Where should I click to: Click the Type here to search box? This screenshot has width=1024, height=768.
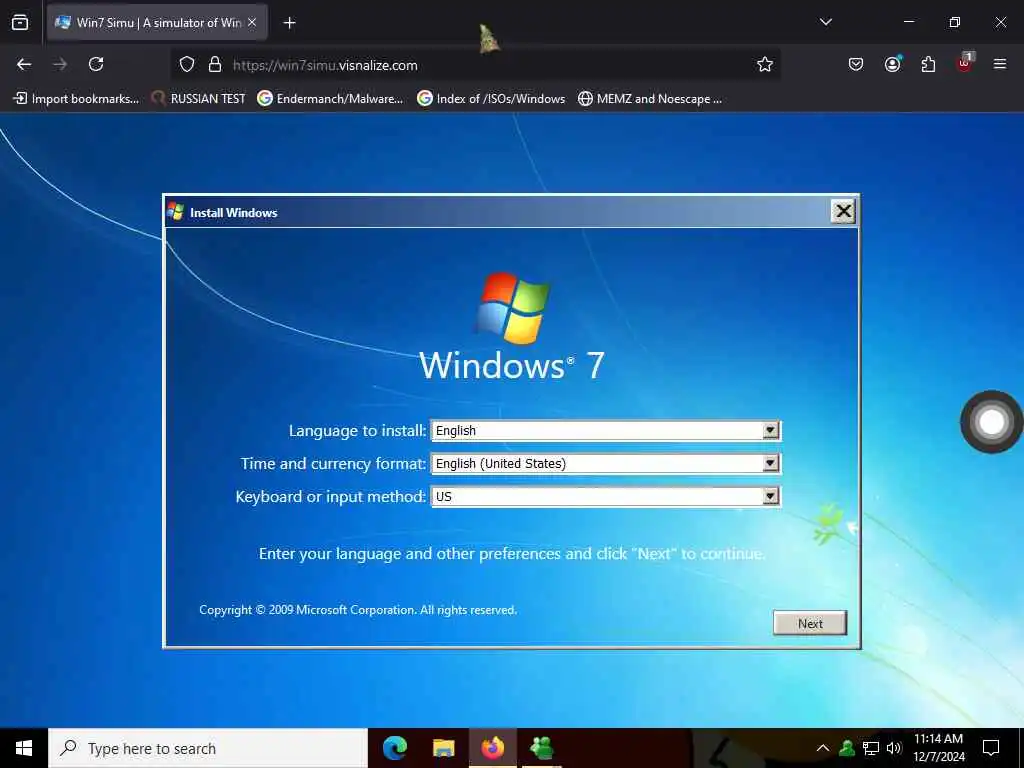point(208,748)
